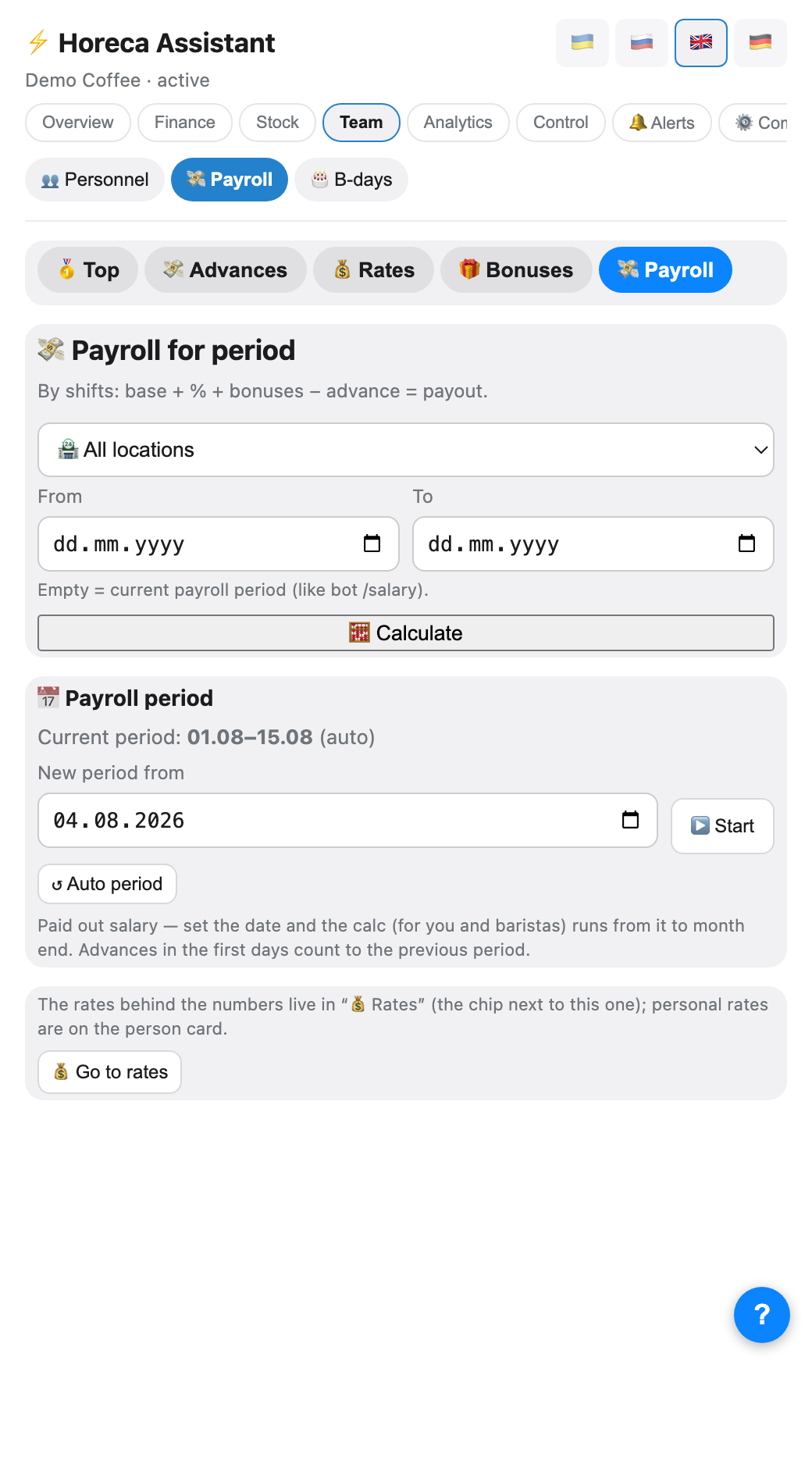The height and width of the screenshot is (1468, 812).
Task: Open the Personnel sub-tab
Action: (x=95, y=180)
